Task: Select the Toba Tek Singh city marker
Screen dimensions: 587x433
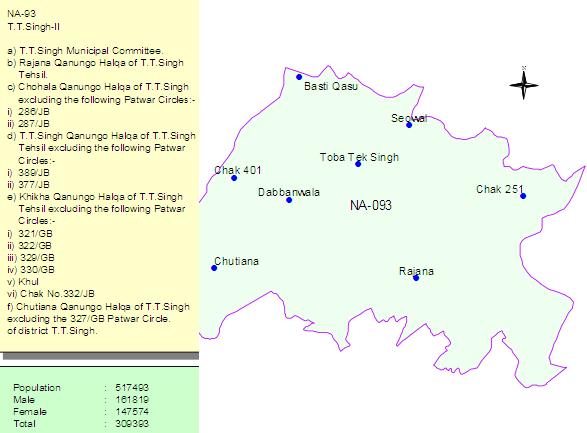Action: (x=358, y=164)
